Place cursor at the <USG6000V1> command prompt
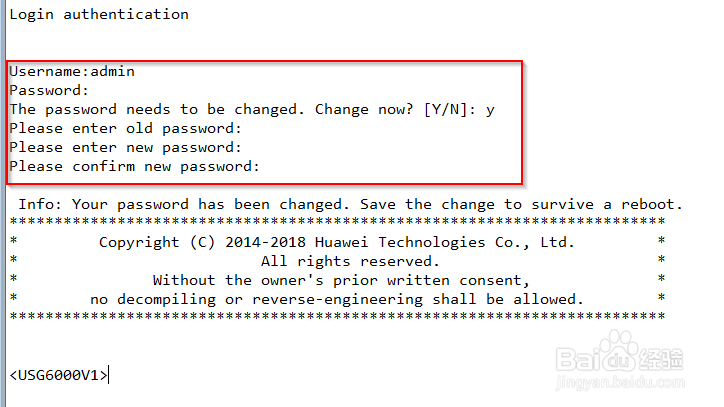Image resolution: width=724 pixels, height=407 pixels. click(59, 375)
